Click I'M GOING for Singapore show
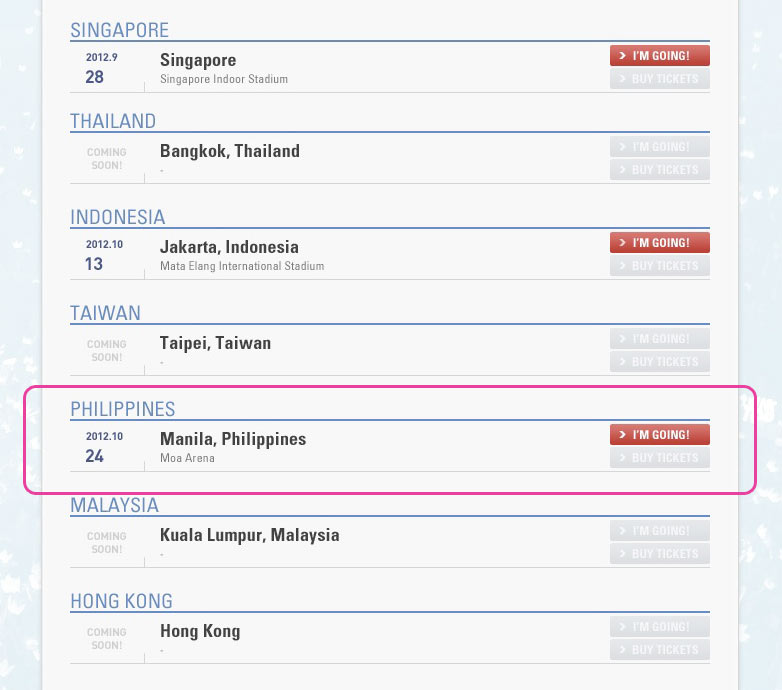 click(x=659, y=55)
